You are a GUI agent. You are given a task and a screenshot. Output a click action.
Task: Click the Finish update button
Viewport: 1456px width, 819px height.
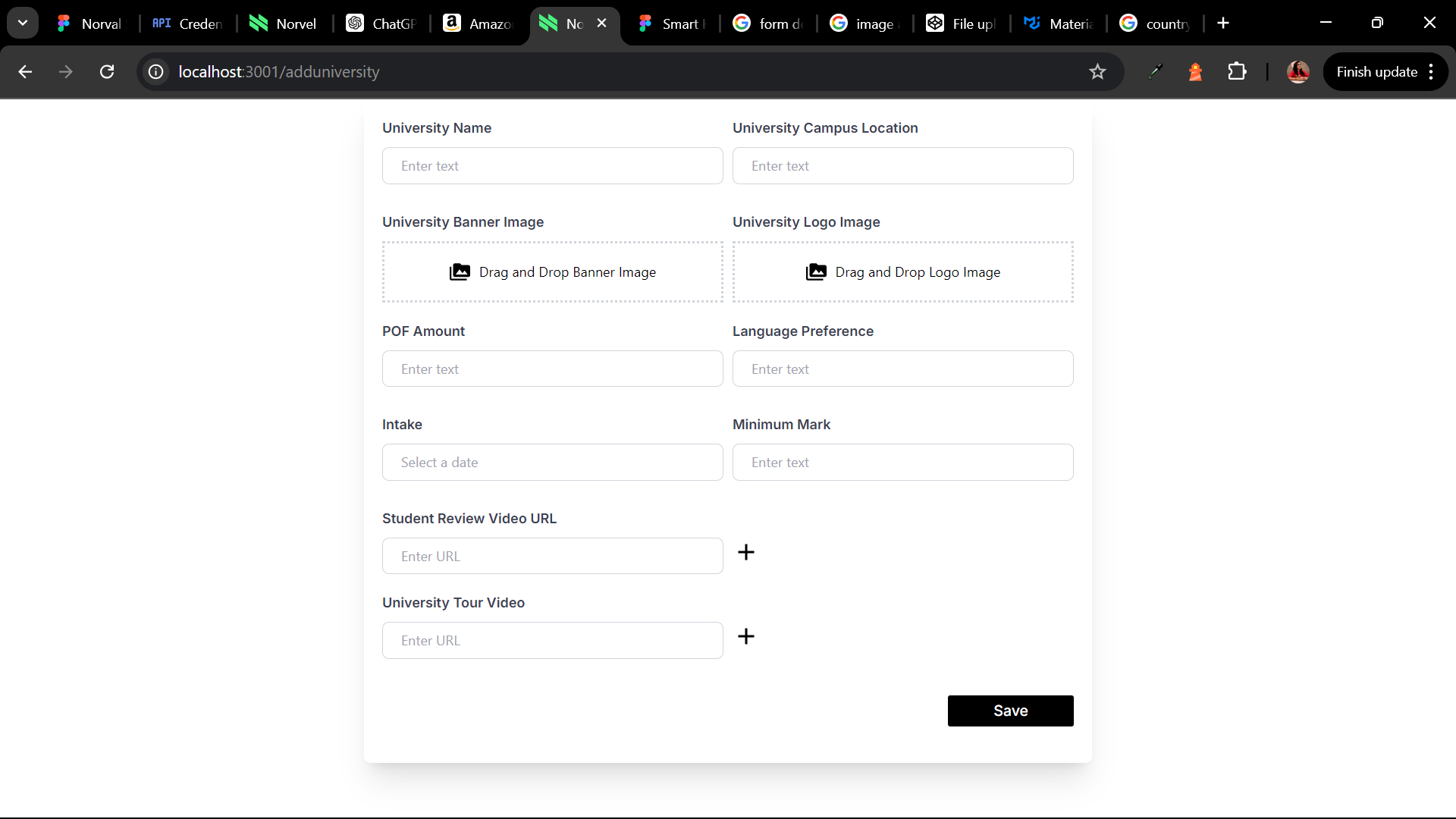click(1376, 72)
